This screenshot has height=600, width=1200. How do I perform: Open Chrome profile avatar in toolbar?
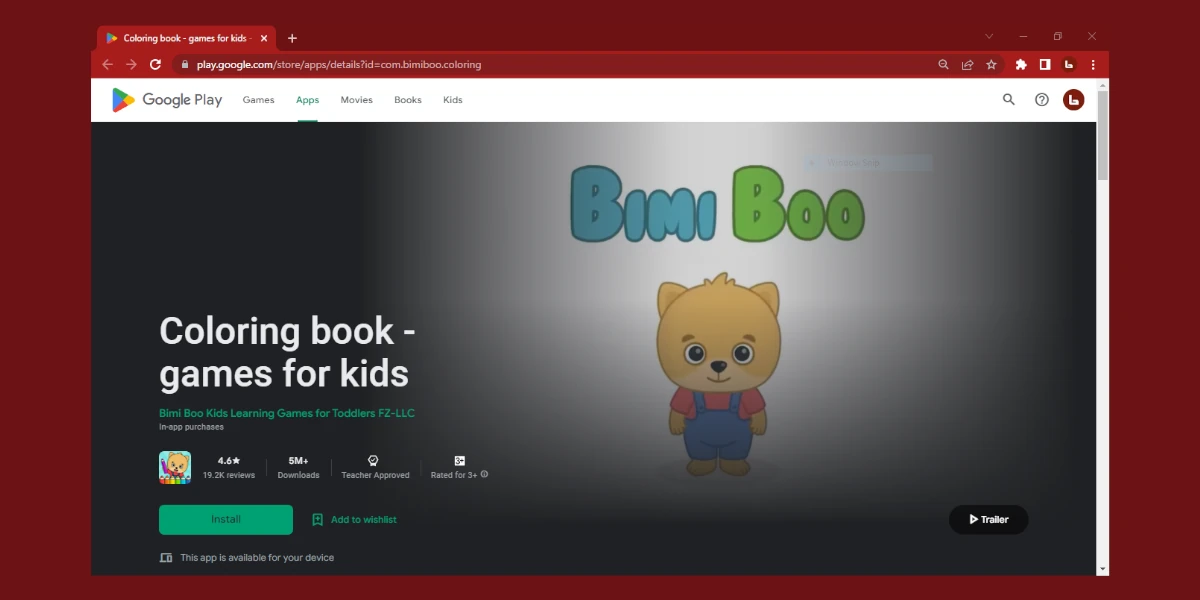[1069, 64]
